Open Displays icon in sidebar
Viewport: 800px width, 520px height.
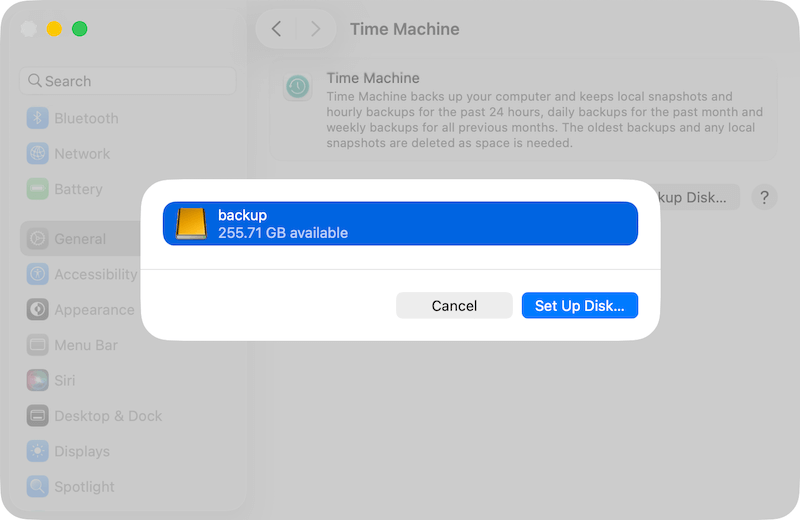pos(37,451)
